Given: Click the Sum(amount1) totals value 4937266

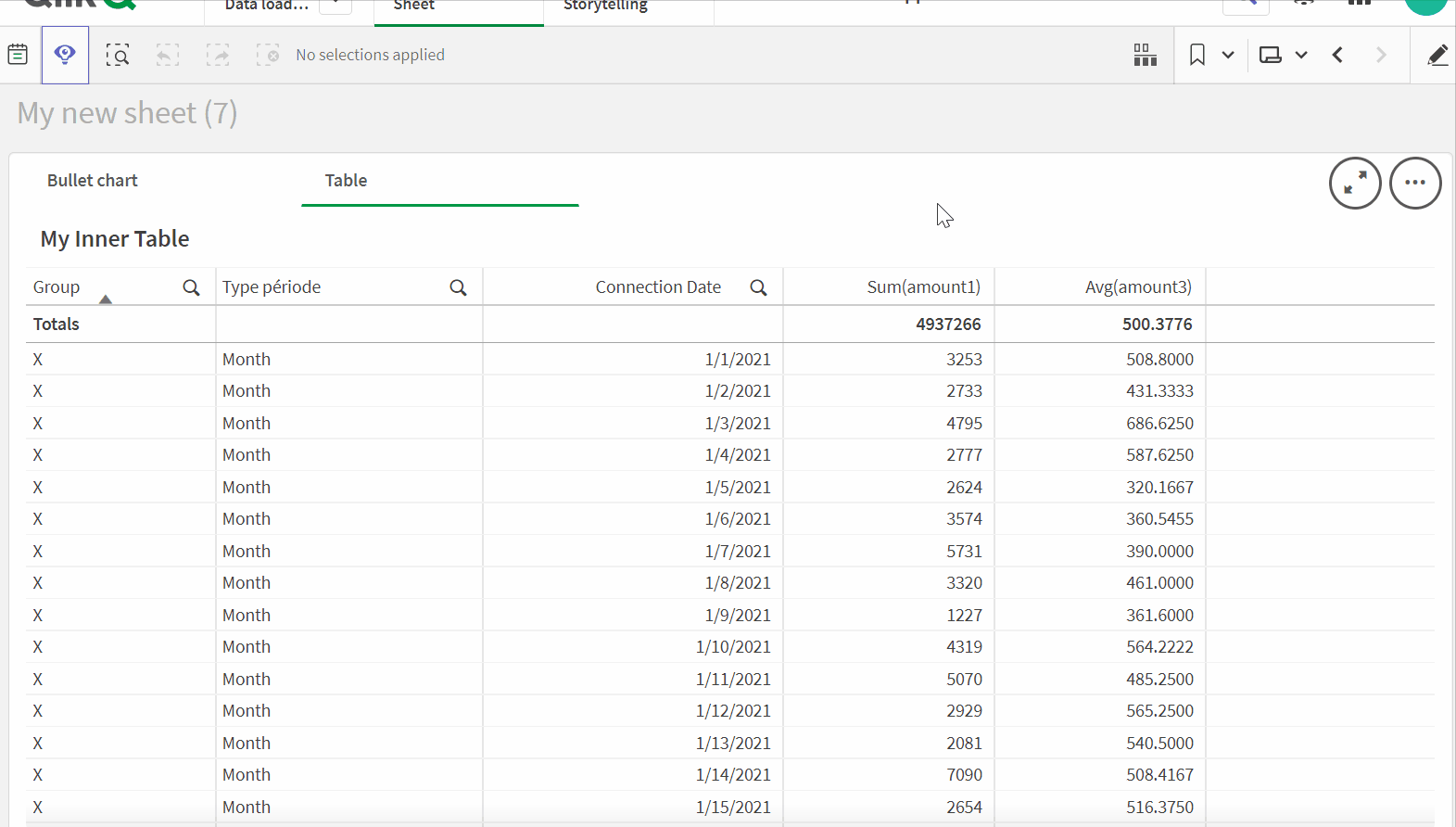Looking at the screenshot, I should [x=948, y=324].
